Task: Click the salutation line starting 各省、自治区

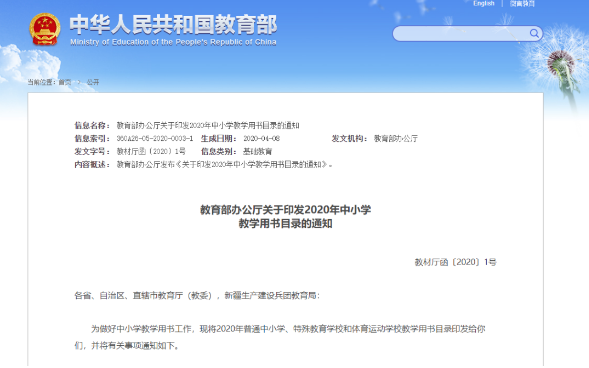Action: [197, 296]
